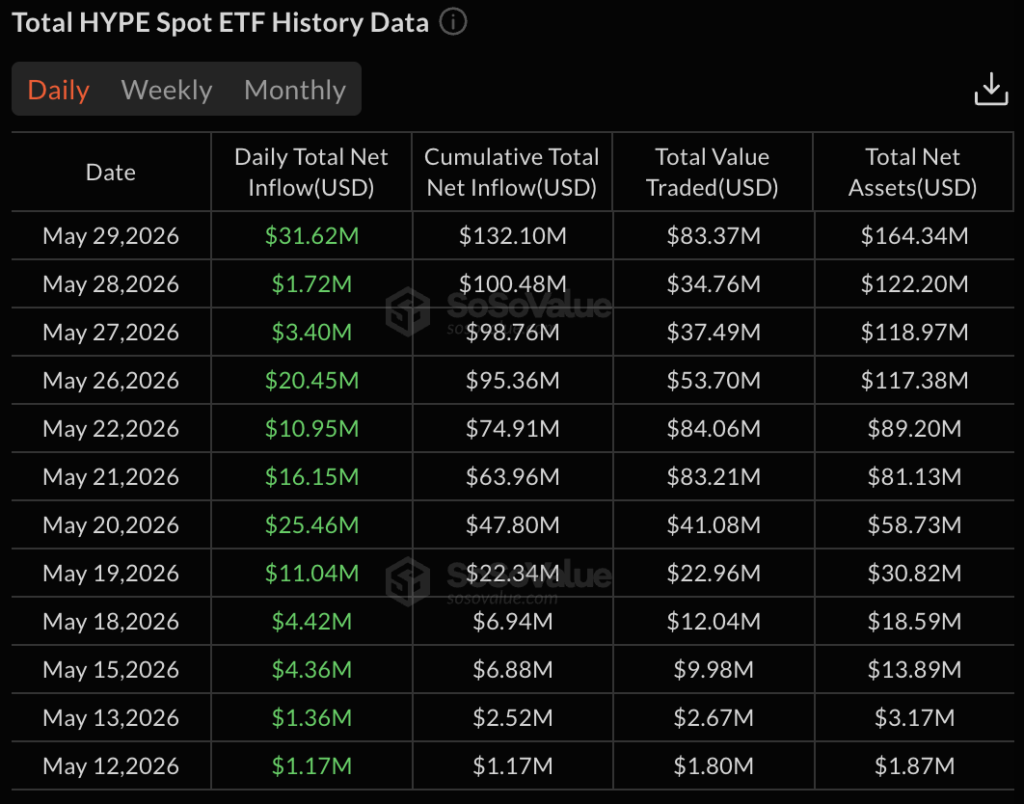Image resolution: width=1024 pixels, height=804 pixels.
Task: Select the May 18,2026 date cell
Action: tap(110, 622)
